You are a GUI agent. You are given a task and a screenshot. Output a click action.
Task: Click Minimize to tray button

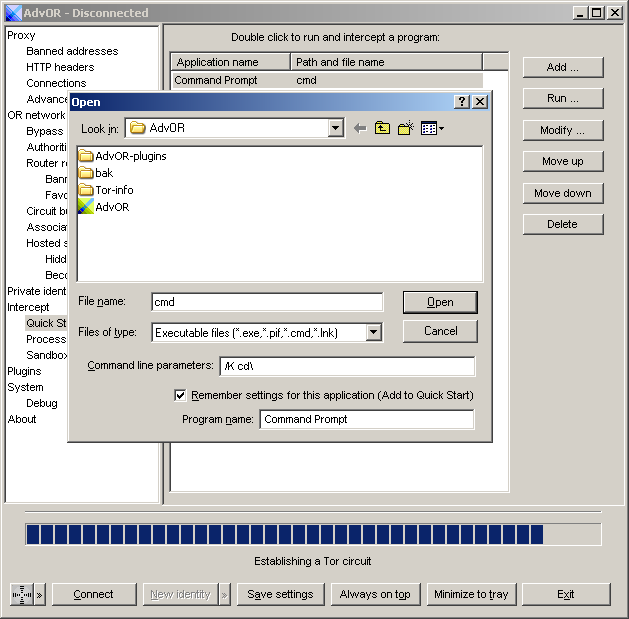coord(471,594)
